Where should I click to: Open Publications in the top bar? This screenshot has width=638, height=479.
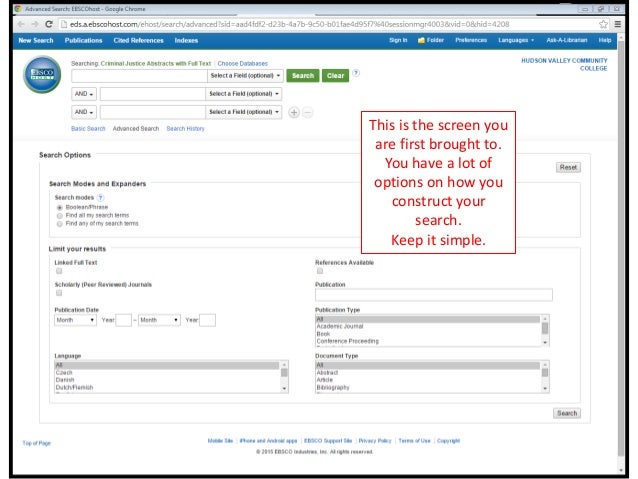coord(83,41)
